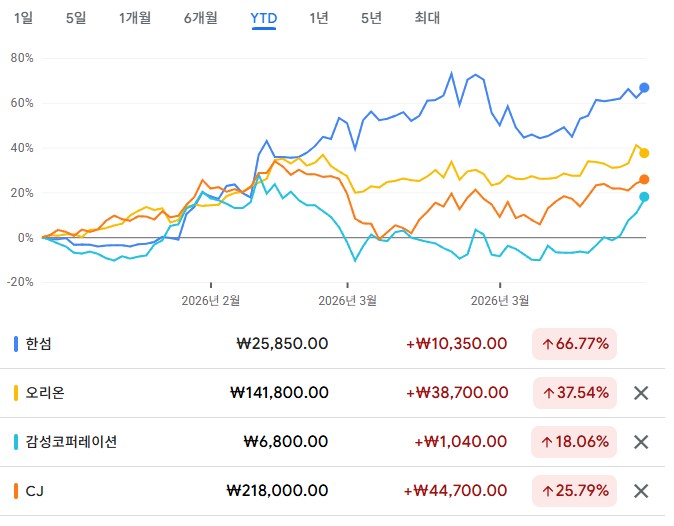Remove 오리온 from comparison with X

(x=641, y=393)
